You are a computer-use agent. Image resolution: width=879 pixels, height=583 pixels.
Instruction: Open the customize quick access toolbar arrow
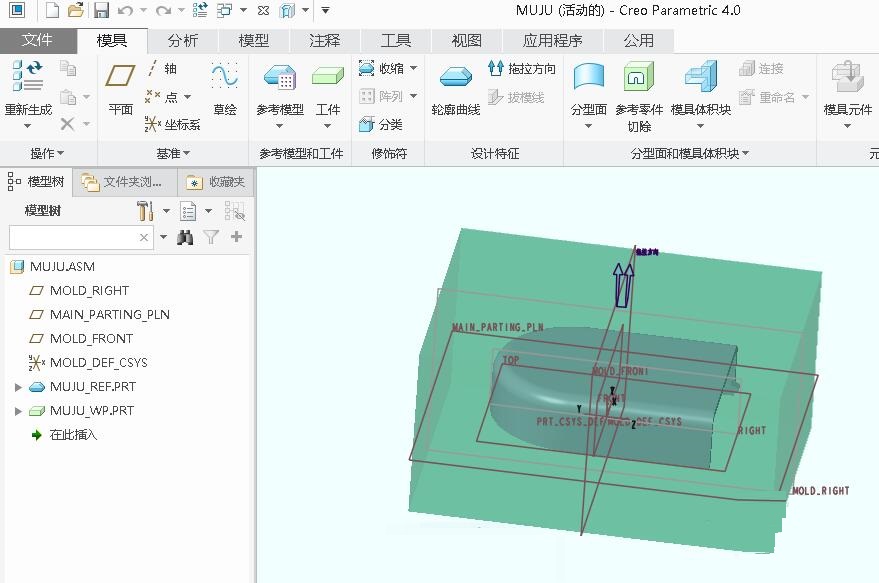click(325, 10)
